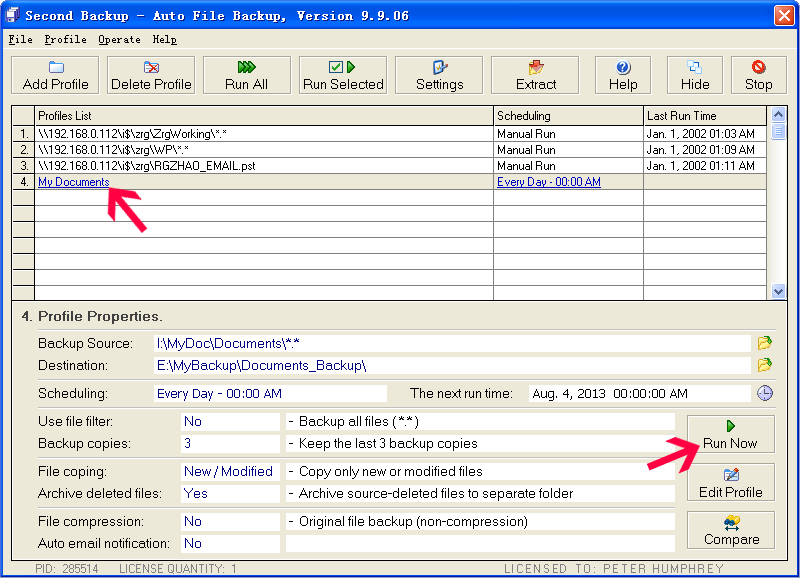Click the Use file filter value No
800x578 pixels.
point(230,421)
